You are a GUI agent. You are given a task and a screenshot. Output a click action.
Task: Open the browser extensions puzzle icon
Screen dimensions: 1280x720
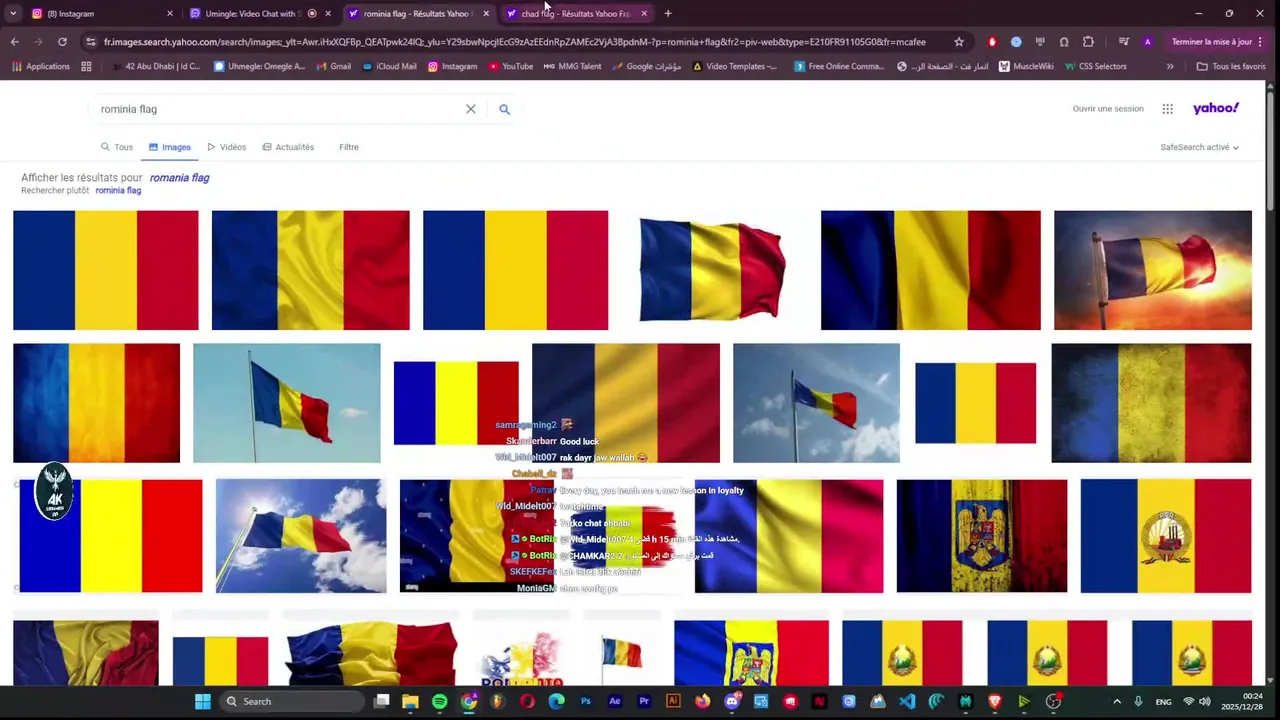click(1088, 42)
